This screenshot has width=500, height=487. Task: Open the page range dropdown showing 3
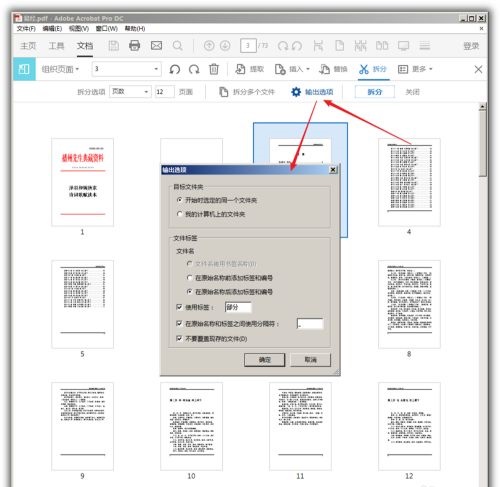click(127, 69)
